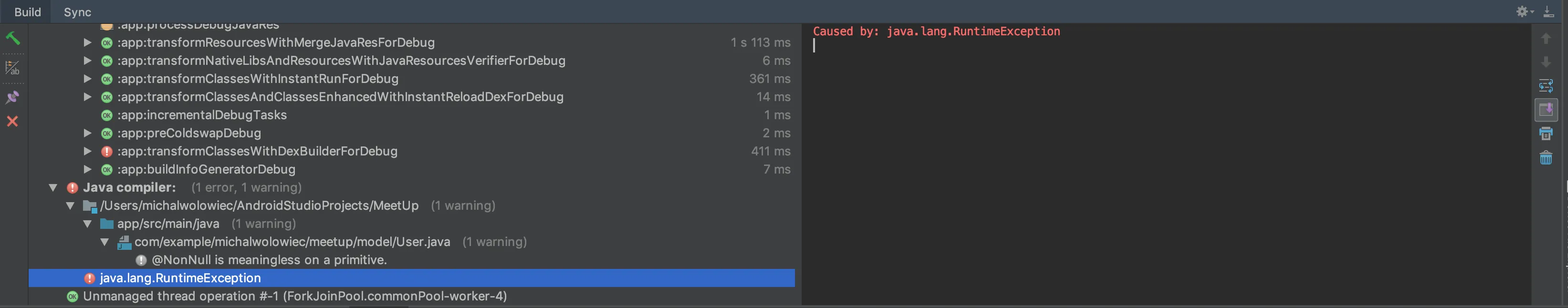Viewport: 1568px width, 308px height.
Task: Click the up arrow in console toolbar
Action: pyautogui.click(x=1546, y=39)
